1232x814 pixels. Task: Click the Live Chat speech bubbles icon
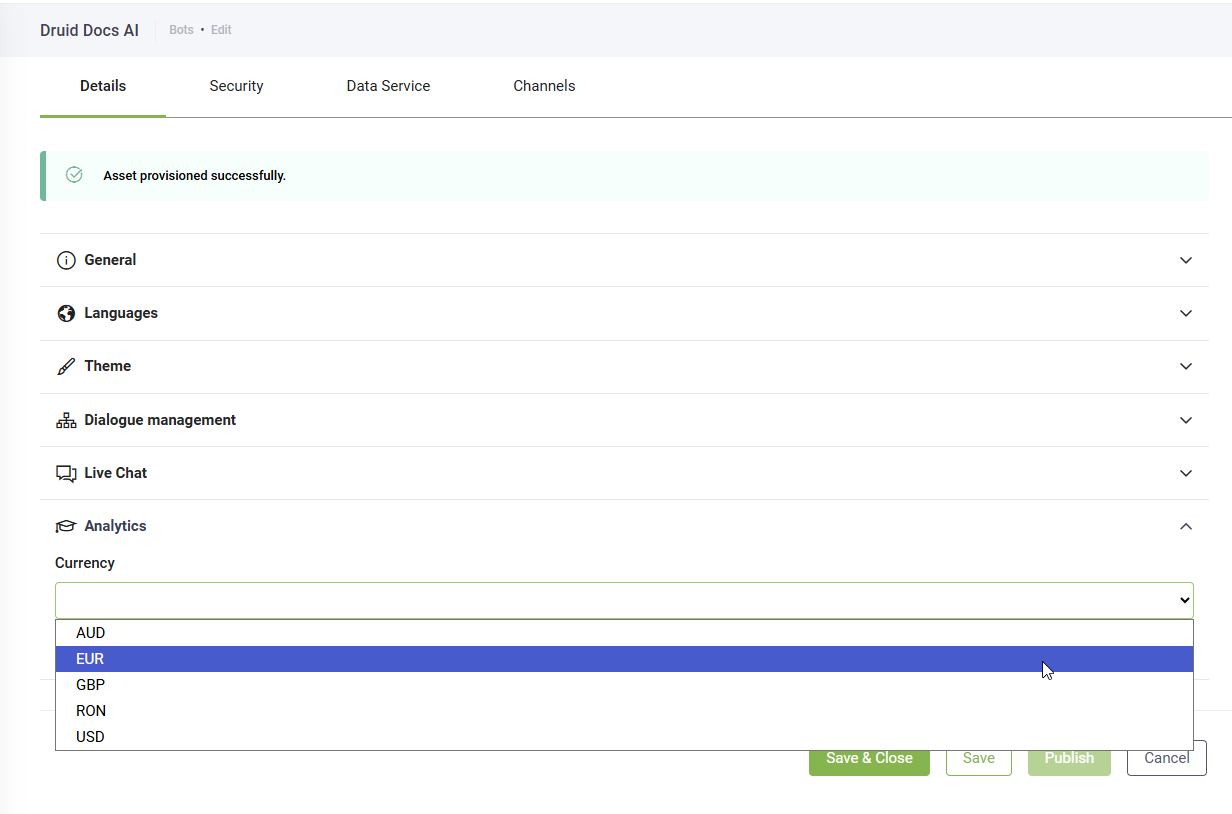pyautogui.click(x=66, y=473)
